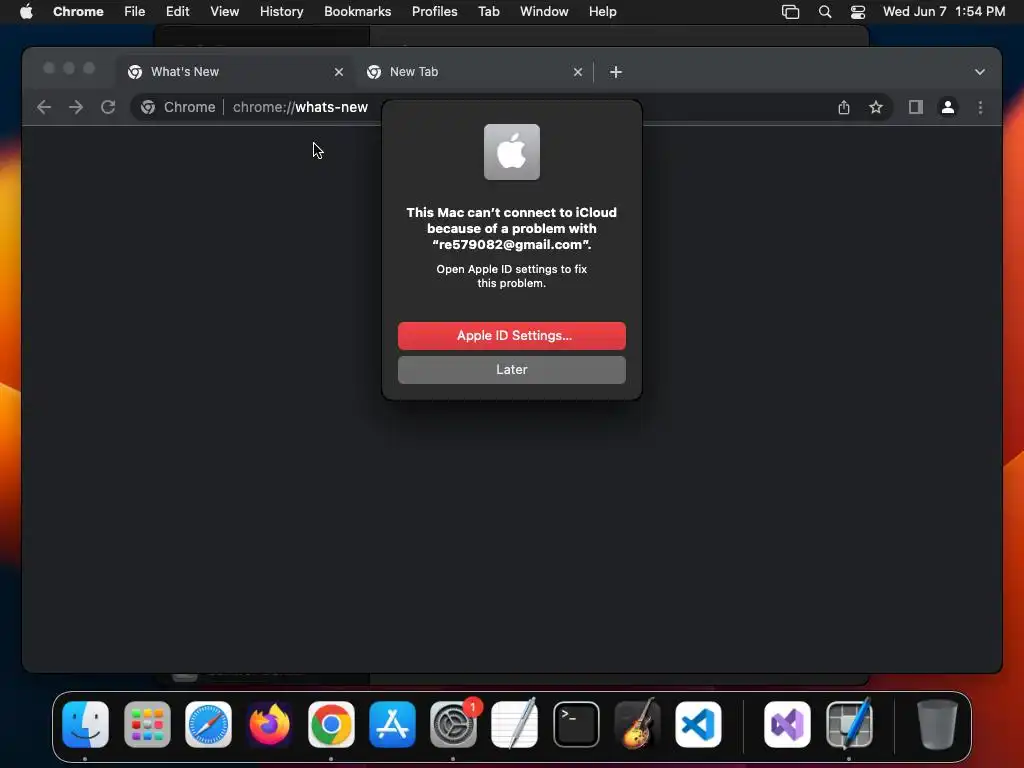This screenshot has width=1024, height=768.
Task: Launch Safari from the Dock
Action: pos(208,724)
